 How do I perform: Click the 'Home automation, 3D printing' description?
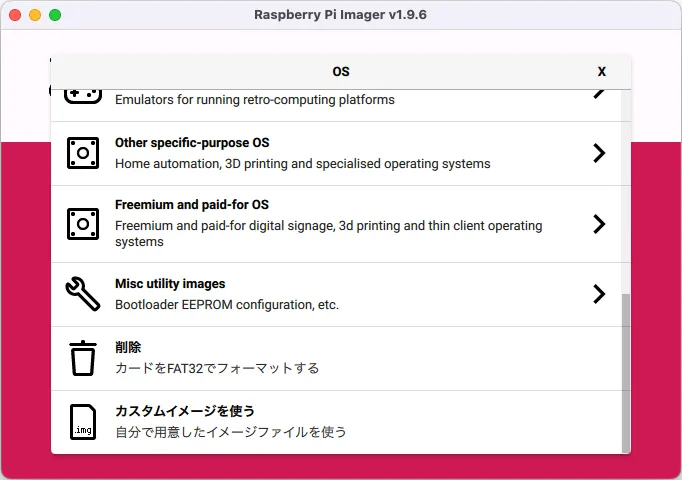tap(302, 164)
